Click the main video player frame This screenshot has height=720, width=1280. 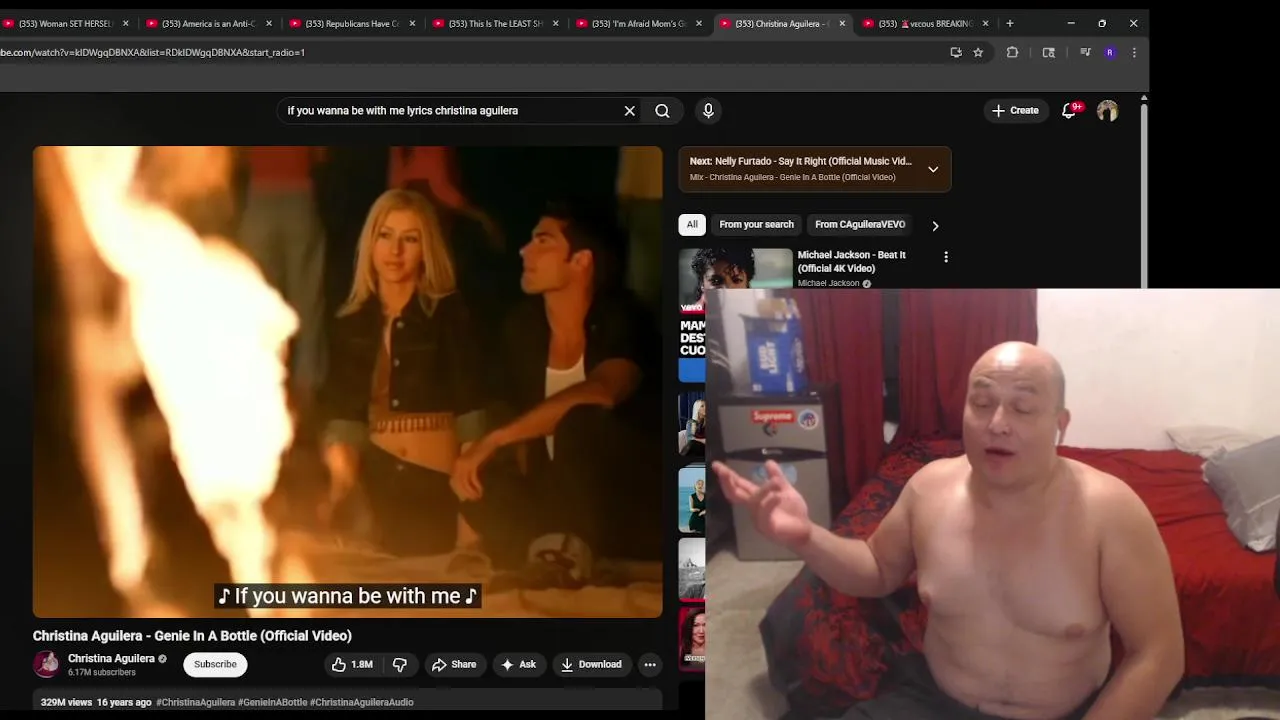(347, 382)
